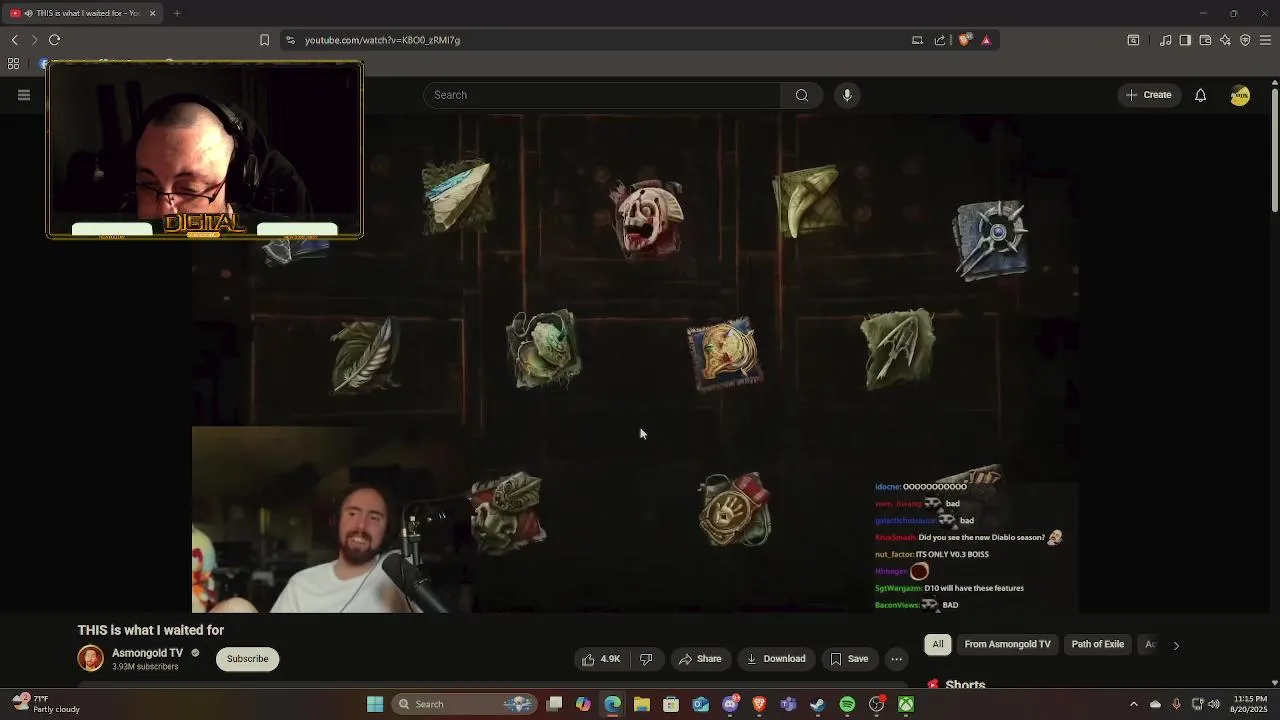Viewport: 1280px width, 720px height.
Task: Reload the current page
Action: 55,40
